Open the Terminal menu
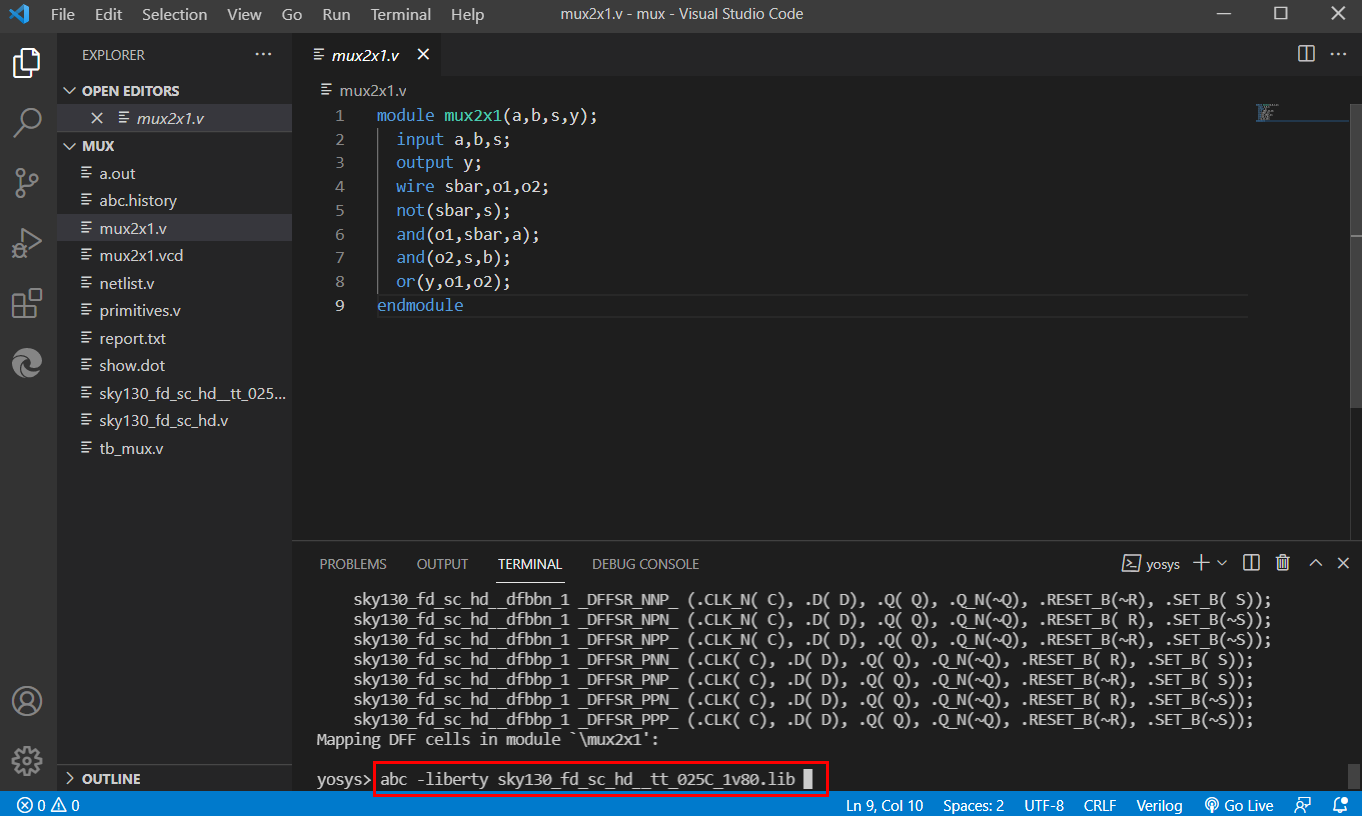 point(400,14)
